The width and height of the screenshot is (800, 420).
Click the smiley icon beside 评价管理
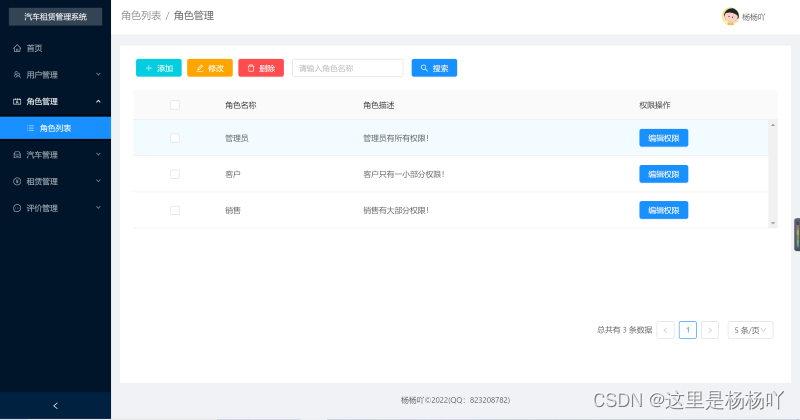tap(17, 208)
